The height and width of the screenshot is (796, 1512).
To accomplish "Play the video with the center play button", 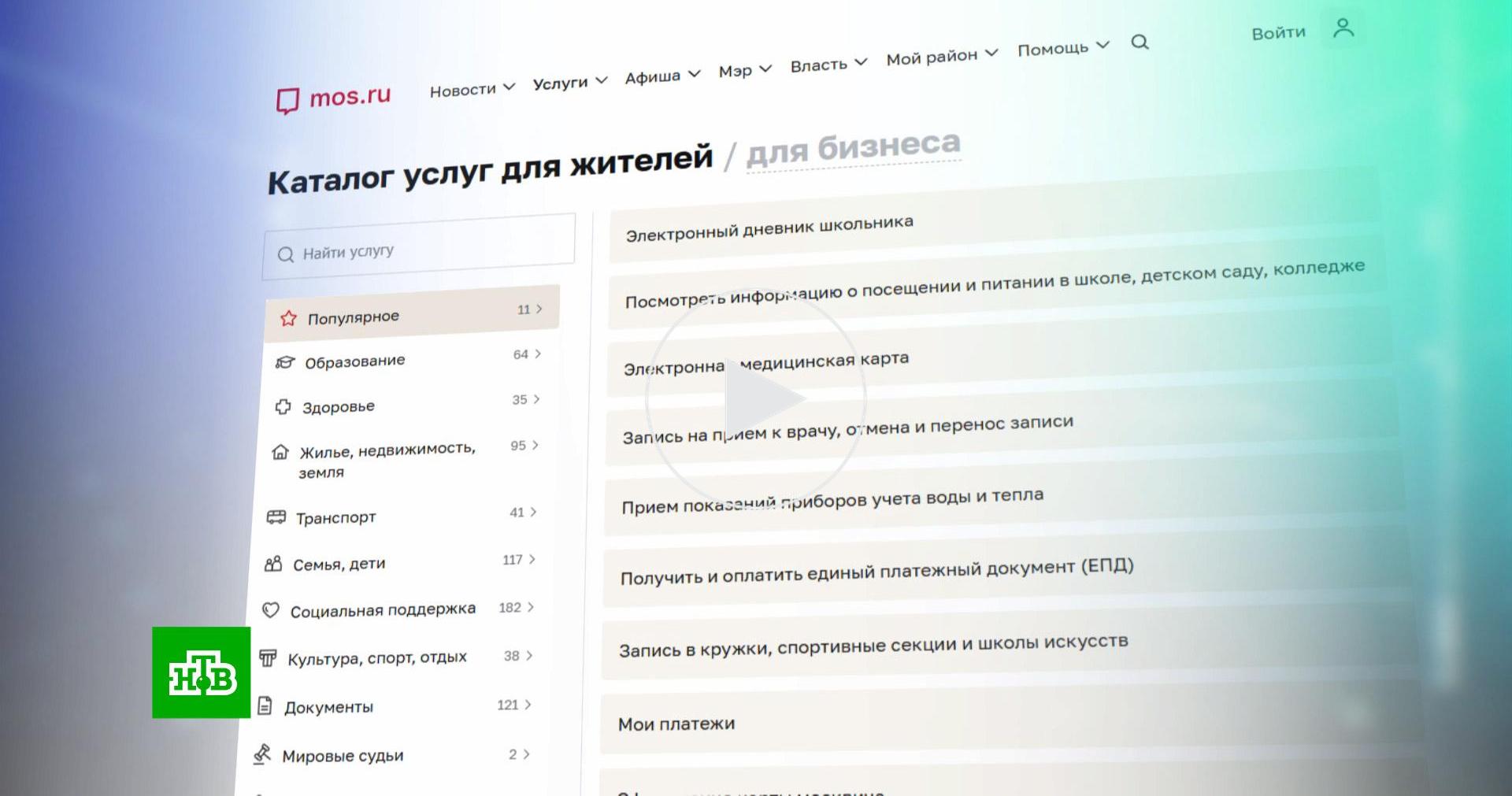I will (756, 399).
